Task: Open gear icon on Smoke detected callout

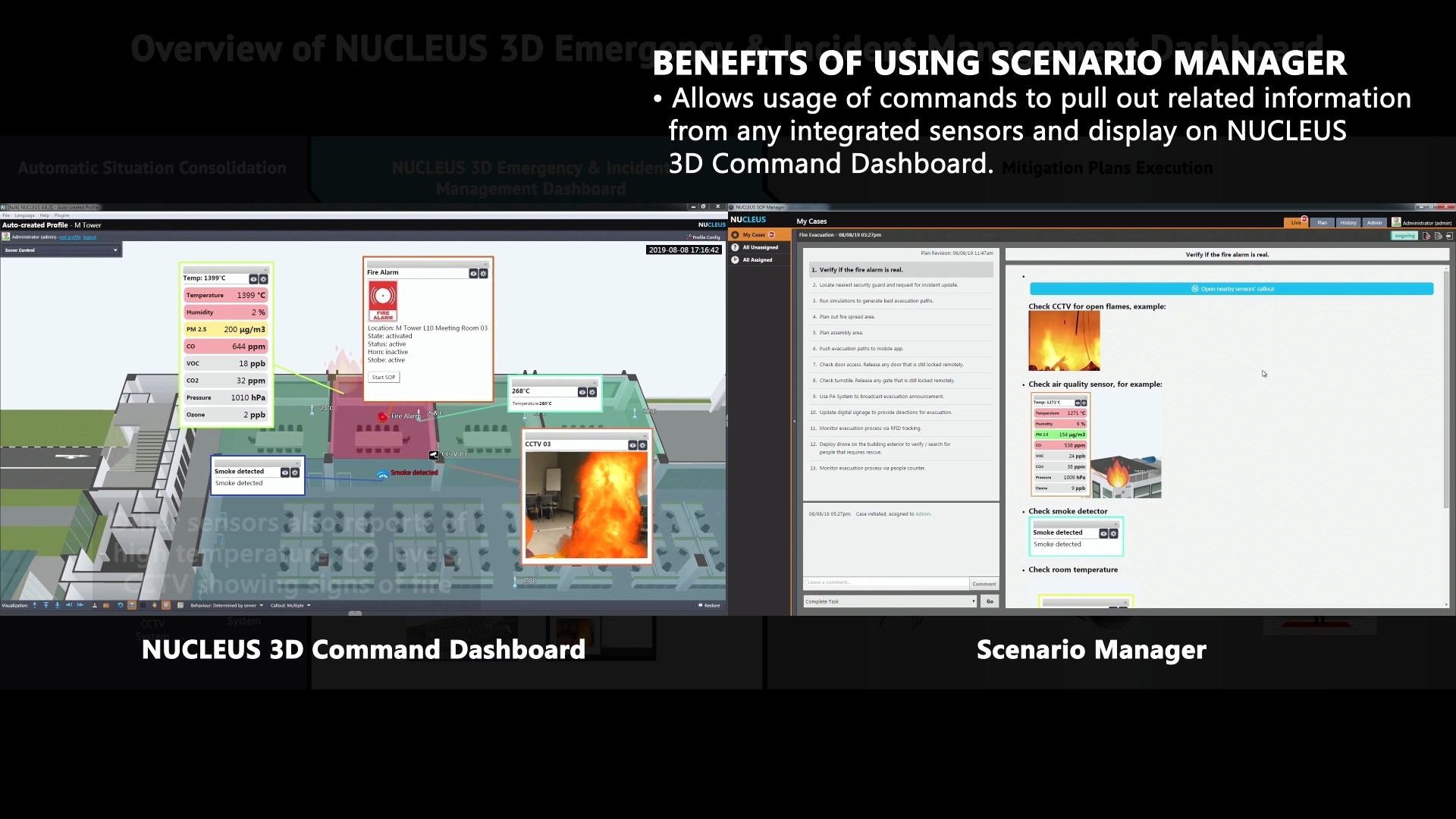Action: [295, 472]
